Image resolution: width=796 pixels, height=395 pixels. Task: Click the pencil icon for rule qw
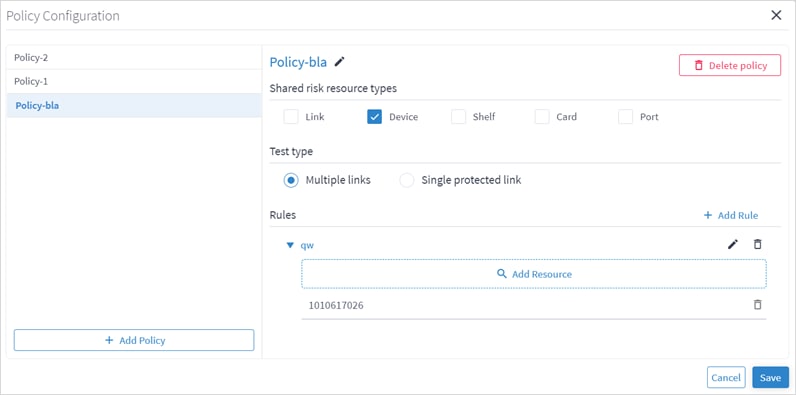point(733,245)
